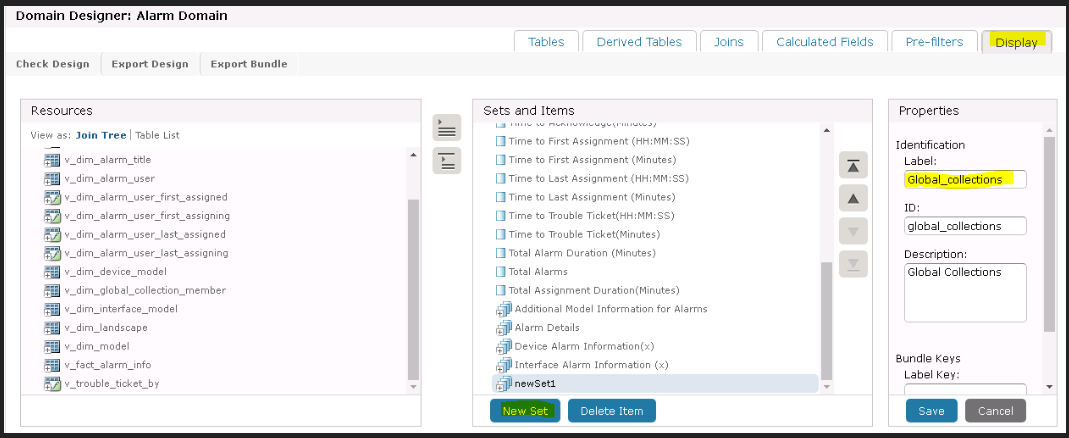Click v_dim_alarm_title table icon
The width and height of the screenshot is (1069, 438).
coord(52,160)
